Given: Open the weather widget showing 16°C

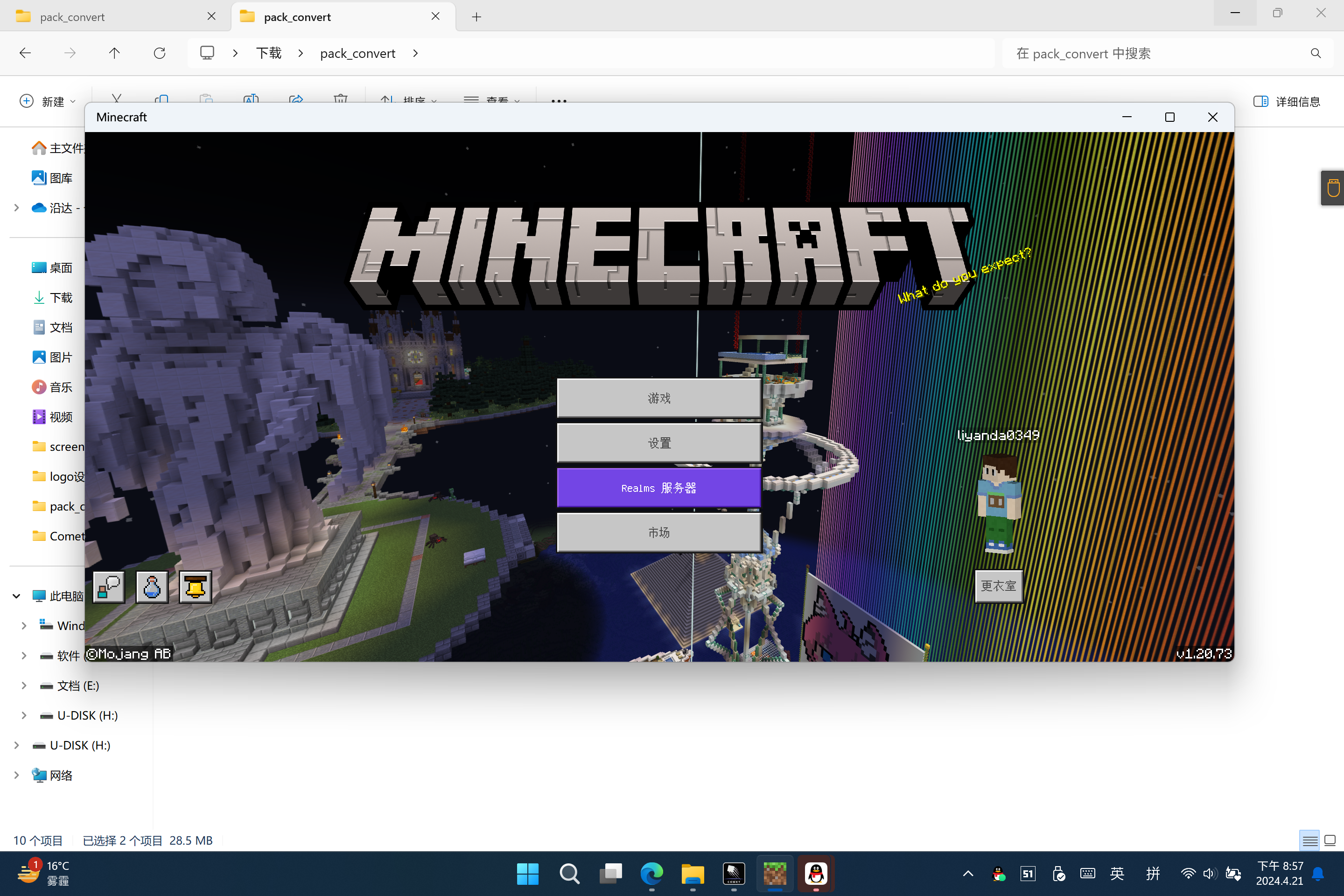Looking at the screenshot, I should coord(43,873).
